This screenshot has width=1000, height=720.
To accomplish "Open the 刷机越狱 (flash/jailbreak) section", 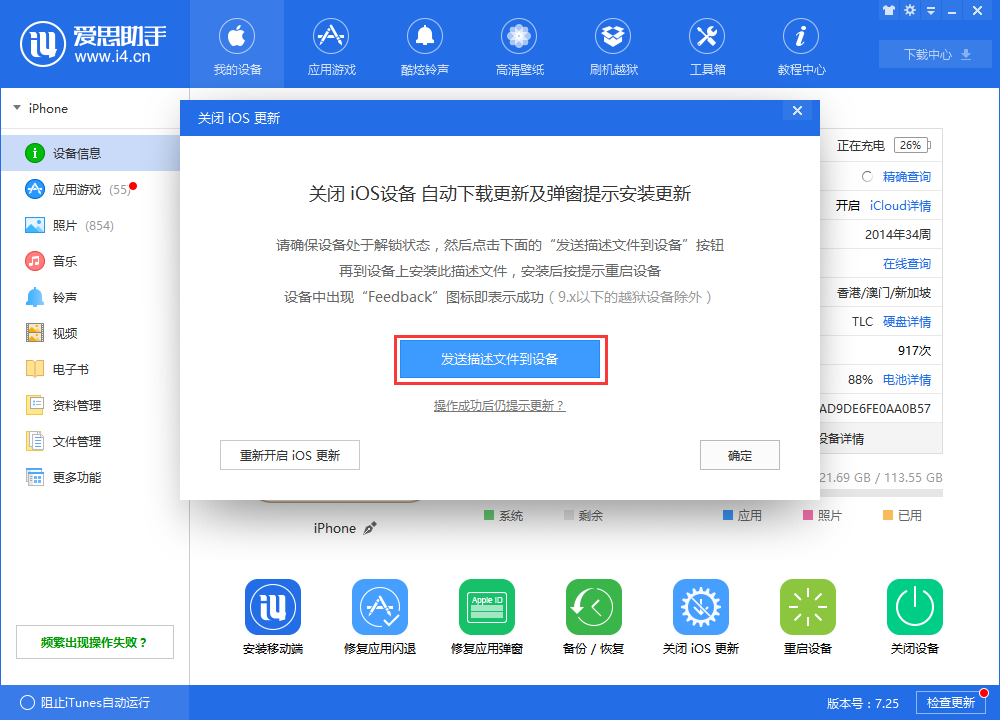I will pyautogui.click(x=613, y=45).
